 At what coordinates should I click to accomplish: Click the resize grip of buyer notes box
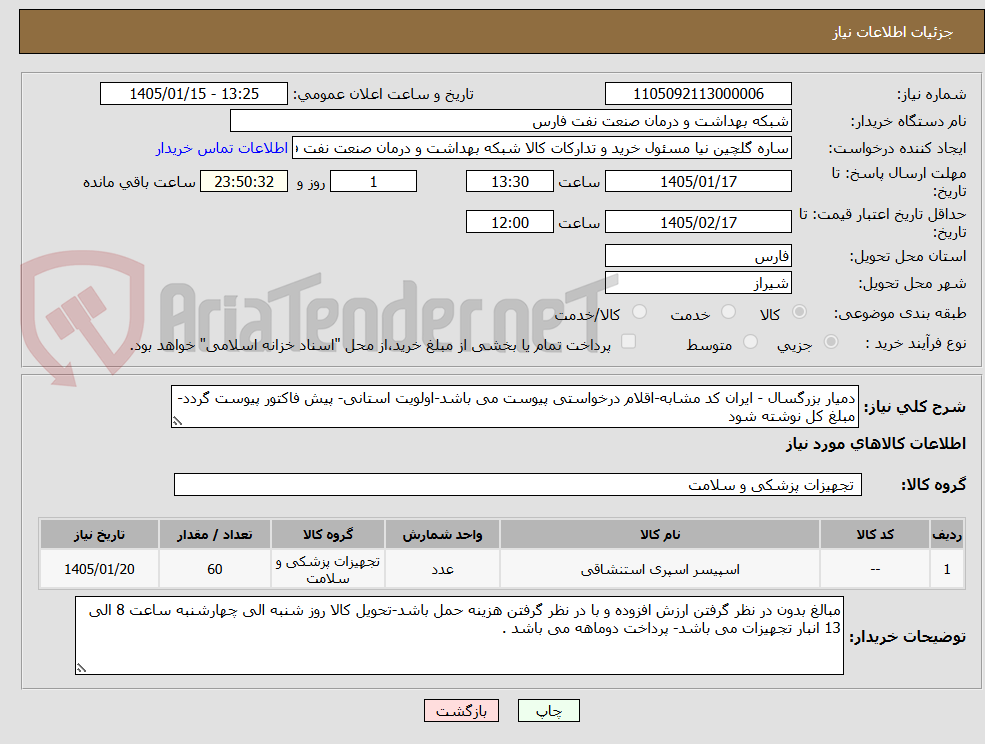pyautogui.click(x=81, y=669)
